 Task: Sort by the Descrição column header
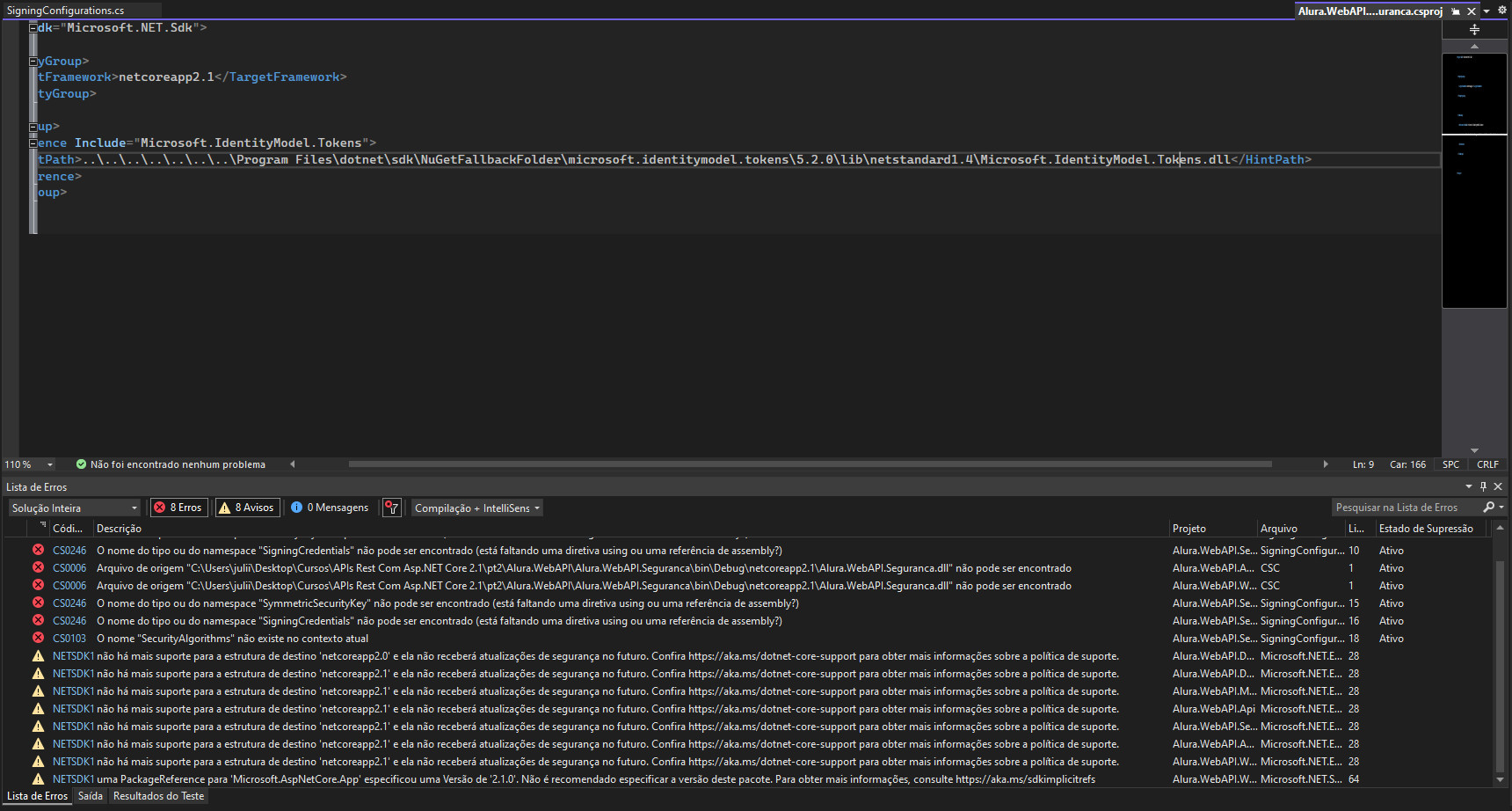(631, 529)
